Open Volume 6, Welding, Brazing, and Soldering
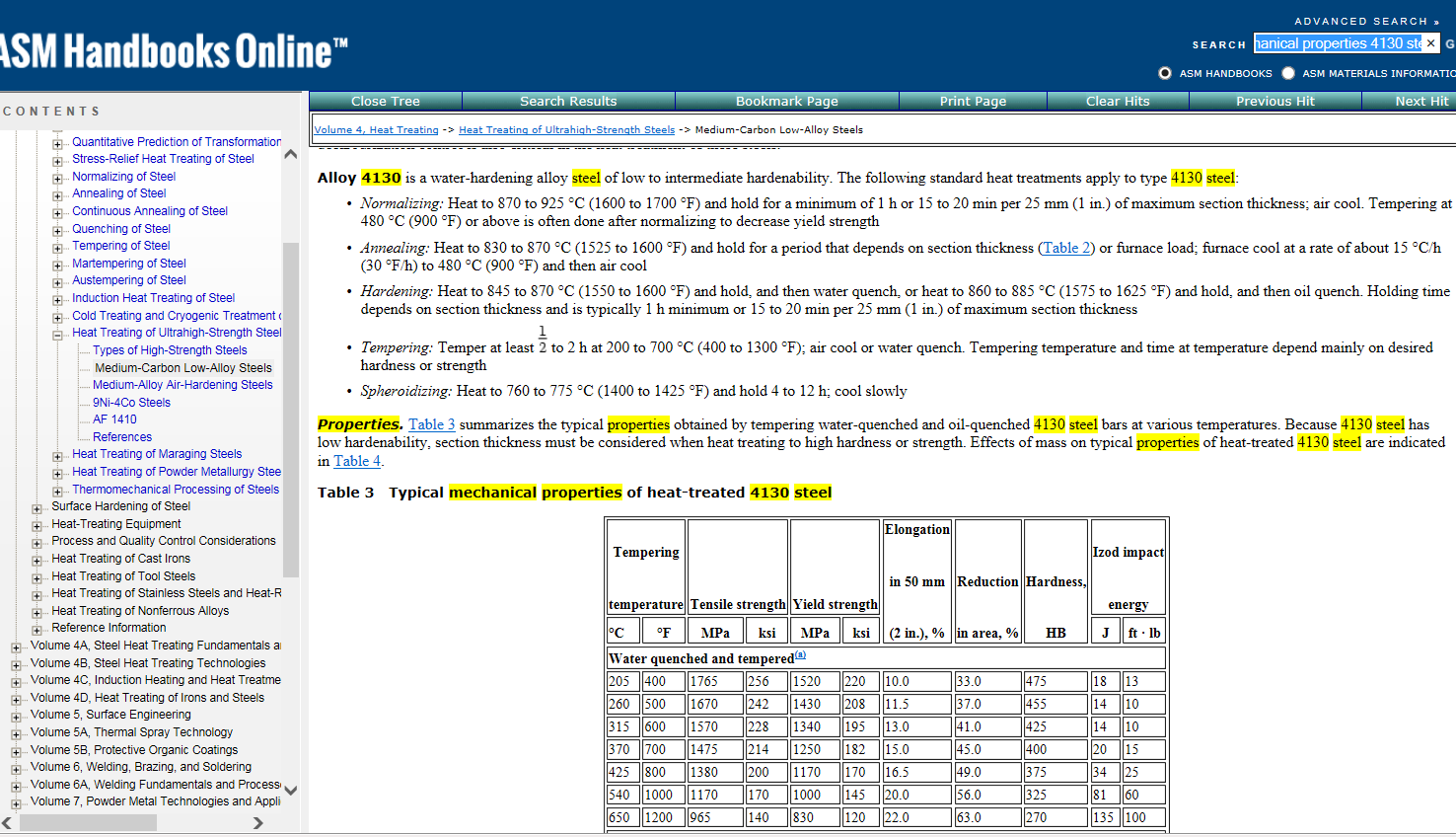 [x=140, y=767]
